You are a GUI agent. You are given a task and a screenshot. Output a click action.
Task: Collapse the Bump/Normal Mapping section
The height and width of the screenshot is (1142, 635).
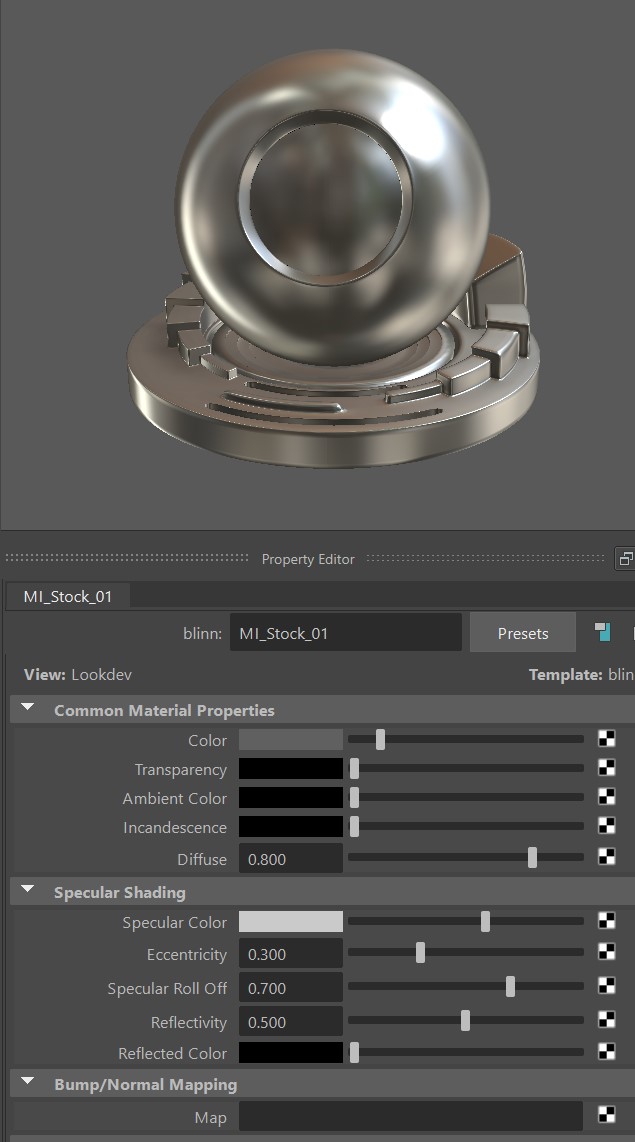click(x=28, y=1082)
